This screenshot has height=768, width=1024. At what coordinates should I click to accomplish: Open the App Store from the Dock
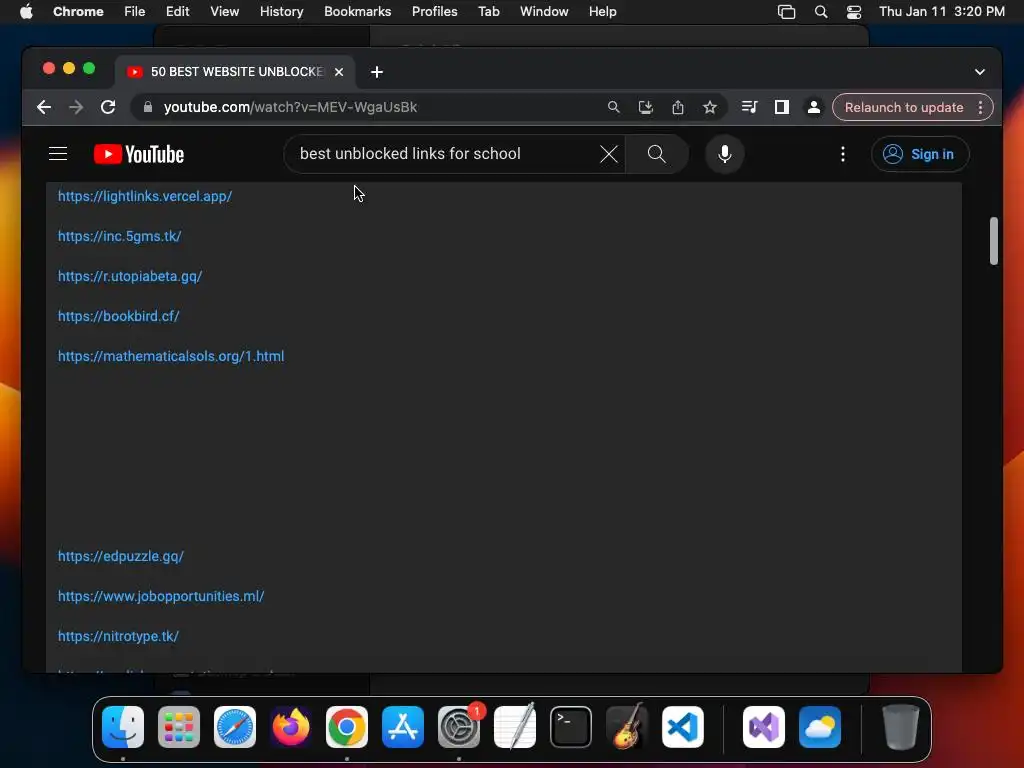403,726
